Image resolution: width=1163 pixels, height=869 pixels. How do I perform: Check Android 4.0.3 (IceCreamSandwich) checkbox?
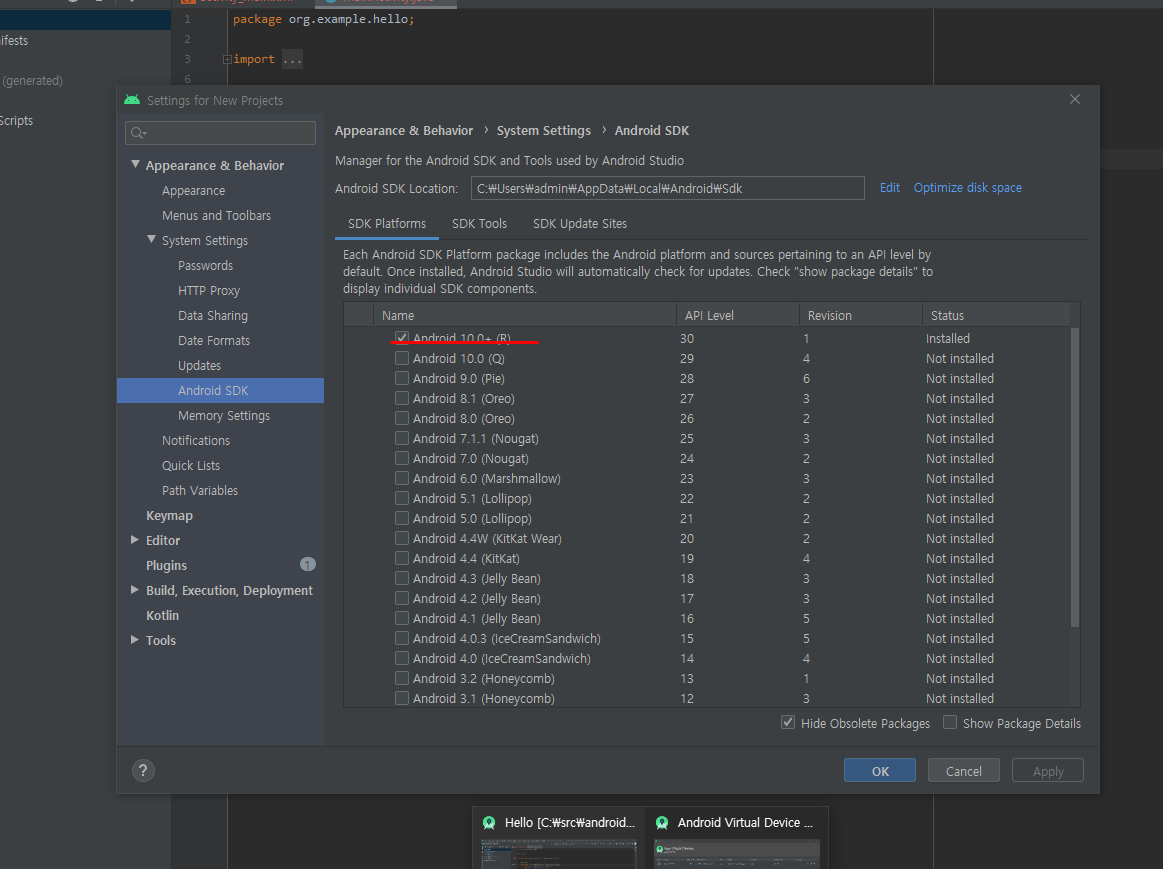click(x=402, y=638)
